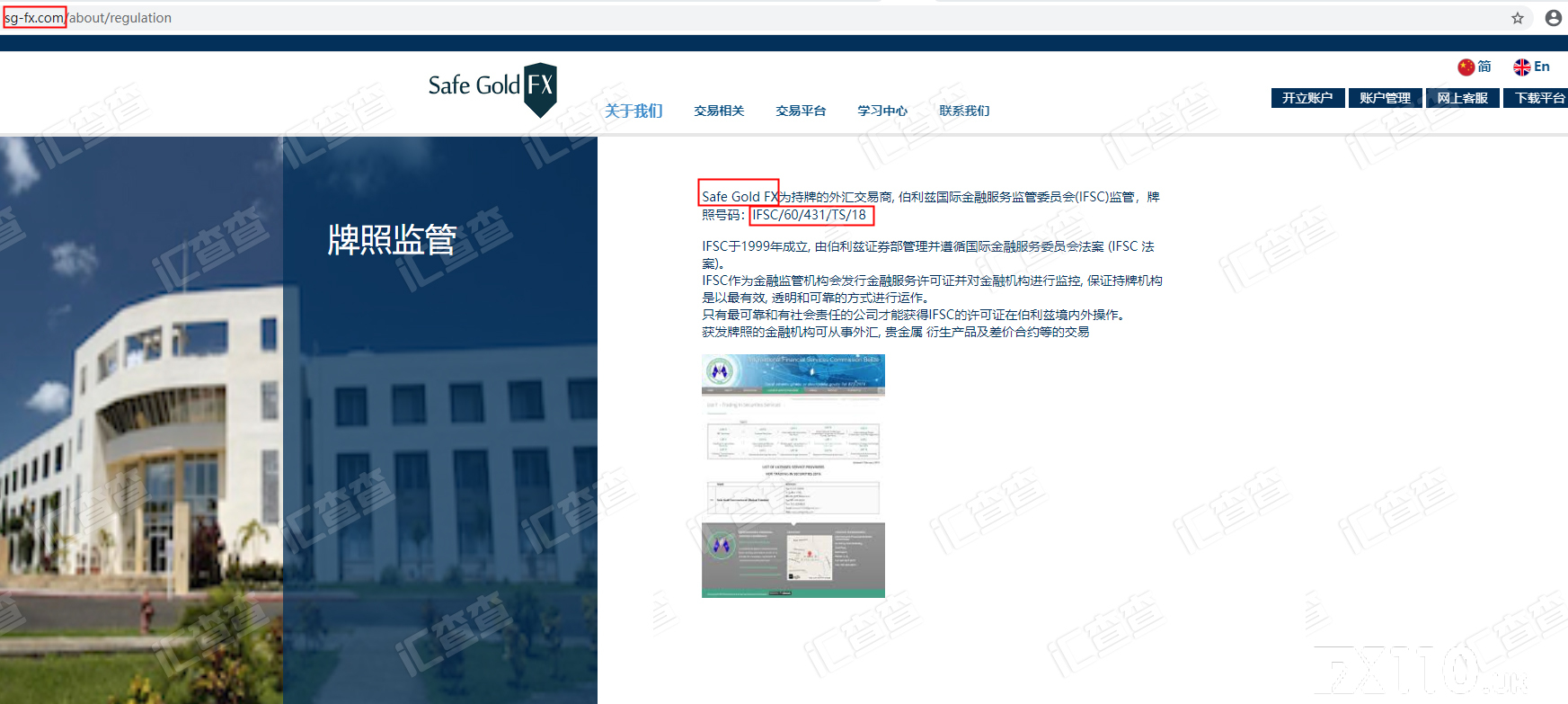Click the 网上客服 button

(x=1462, y=98)
